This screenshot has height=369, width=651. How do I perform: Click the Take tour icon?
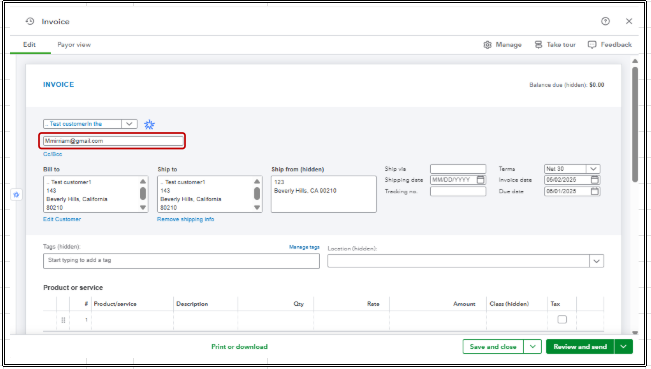pos(538,44)
